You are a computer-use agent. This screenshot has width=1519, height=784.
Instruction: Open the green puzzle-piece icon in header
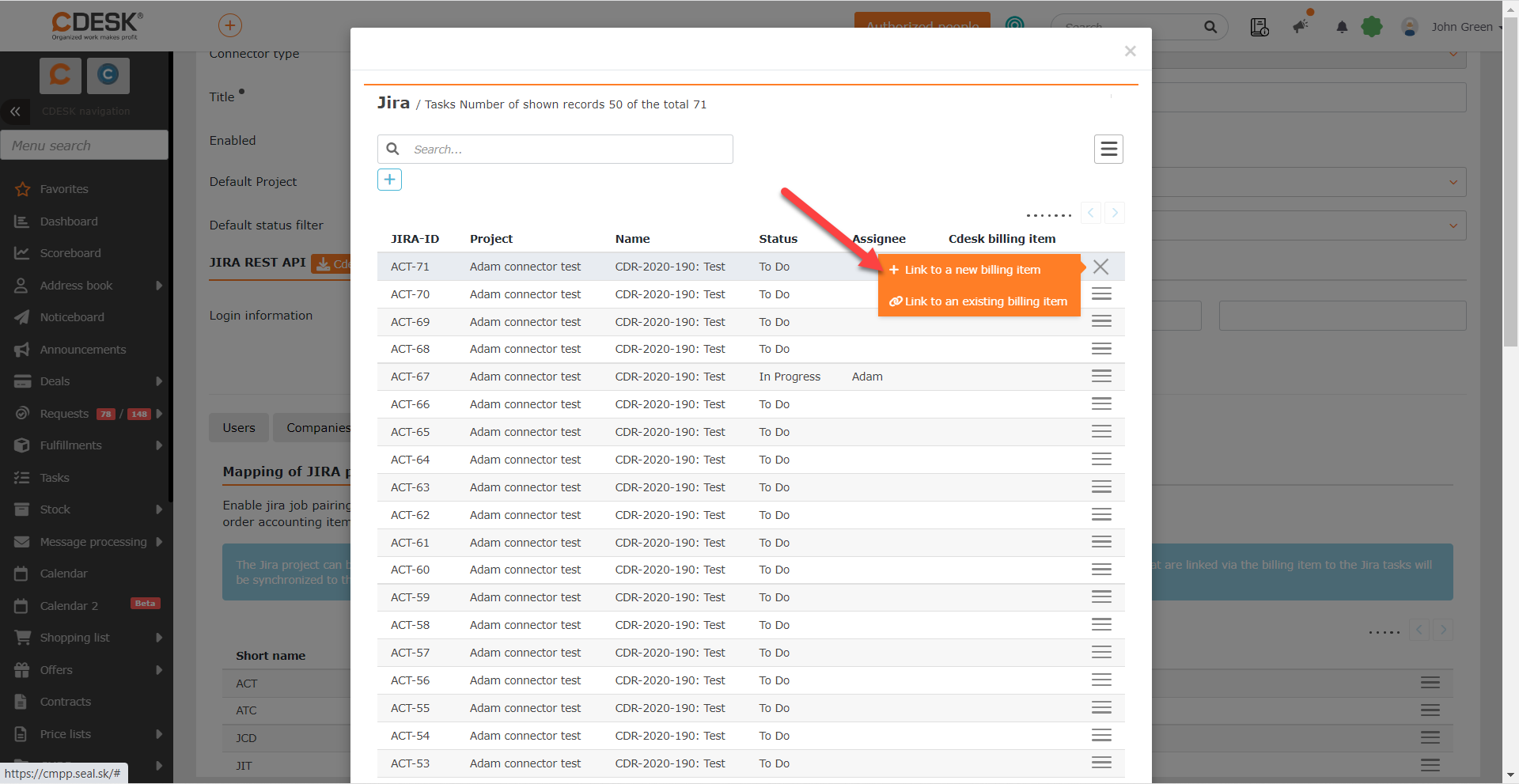[1372, 27]
